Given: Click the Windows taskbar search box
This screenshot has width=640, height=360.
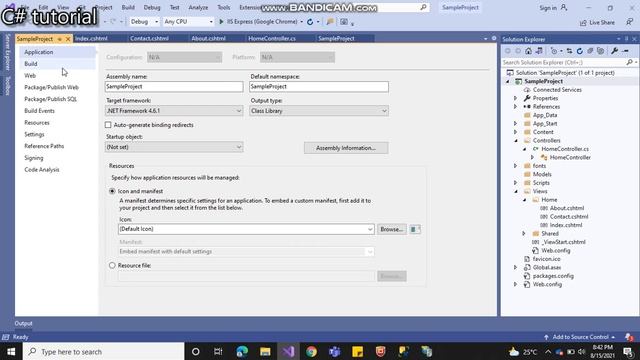Looking at the screenshot, I should [x=104, y=351].
